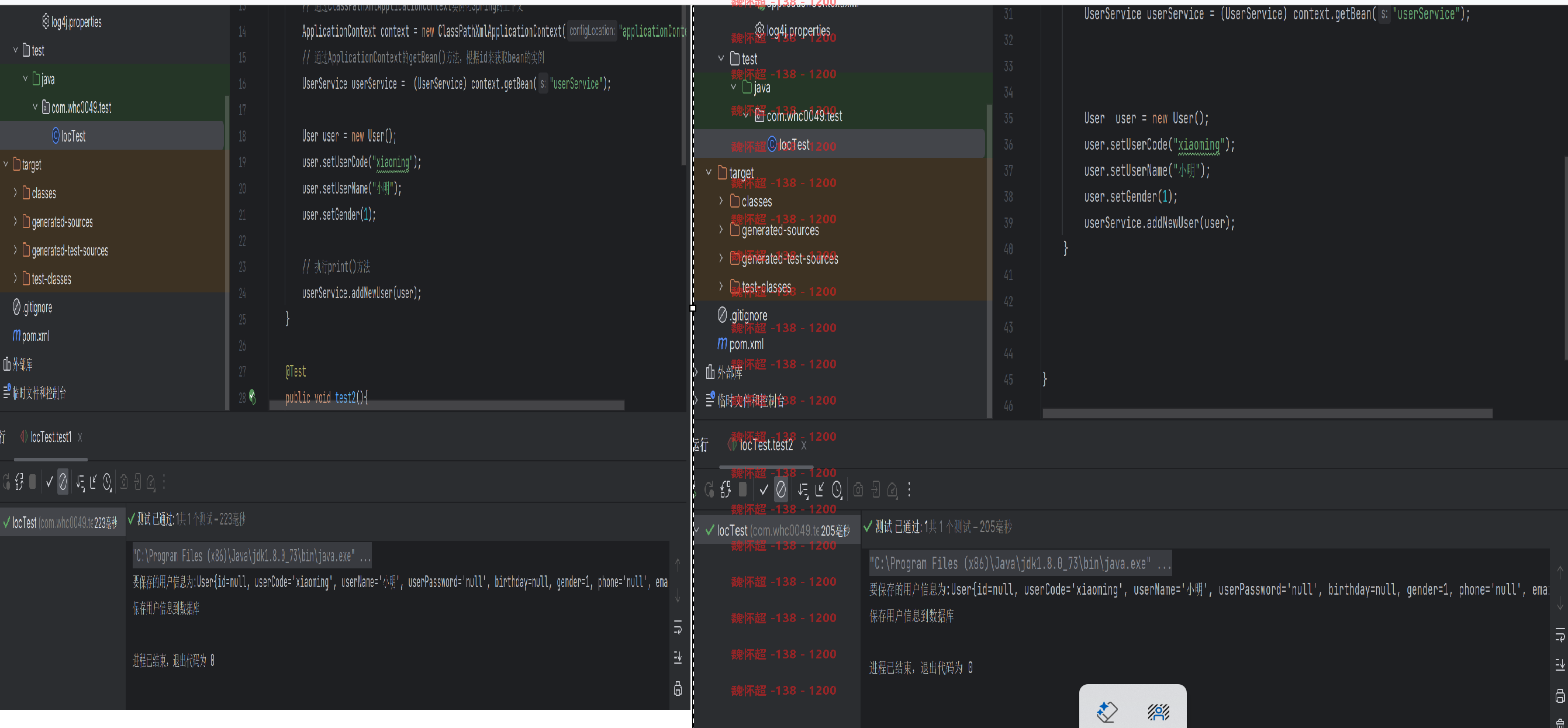
Task: Click scroll-to-end icon in left console
Action: click(678, 657)
